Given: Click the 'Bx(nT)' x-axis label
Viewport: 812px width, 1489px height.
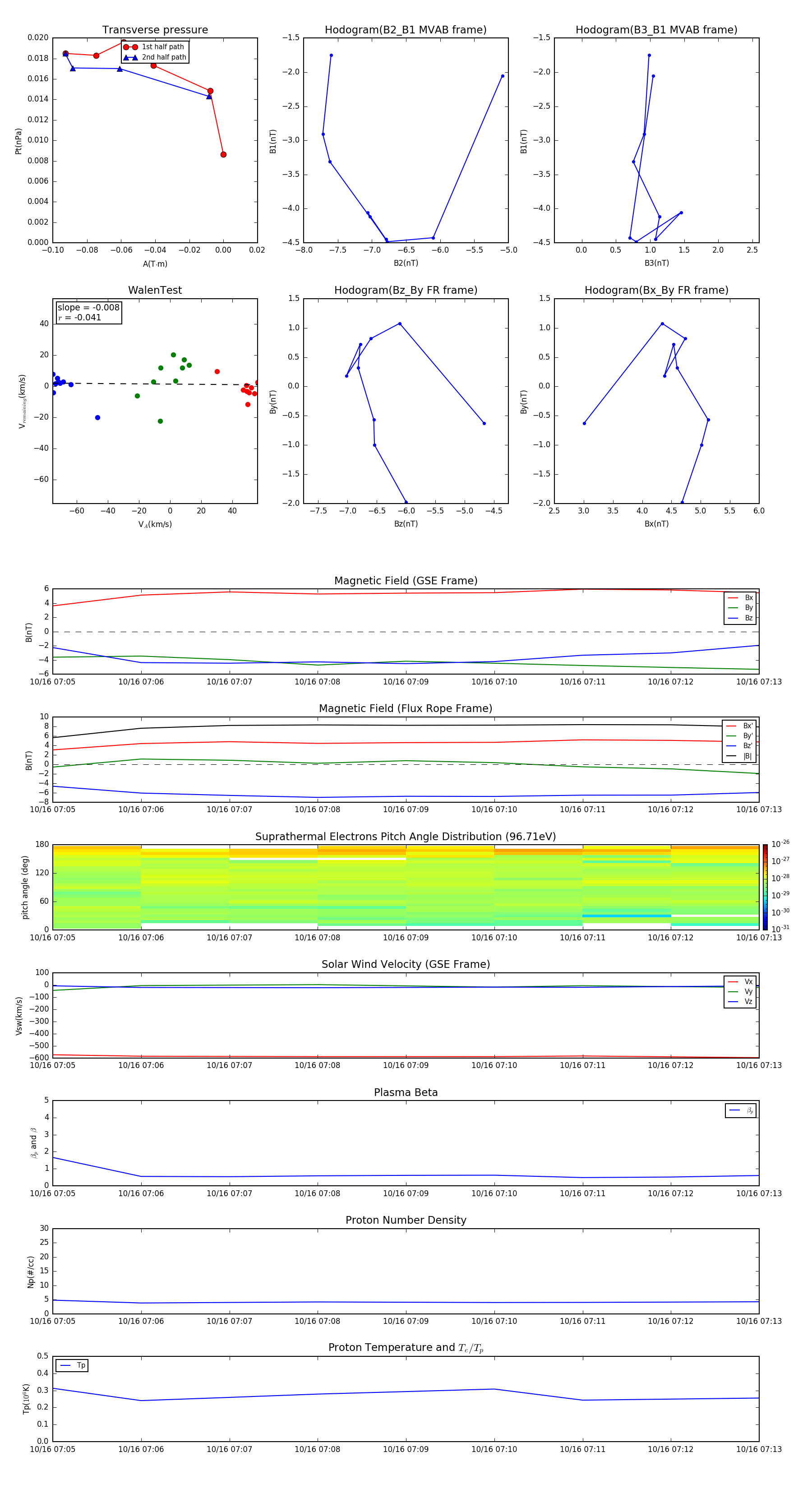Looking at the screenshot, I should (656, 524).
